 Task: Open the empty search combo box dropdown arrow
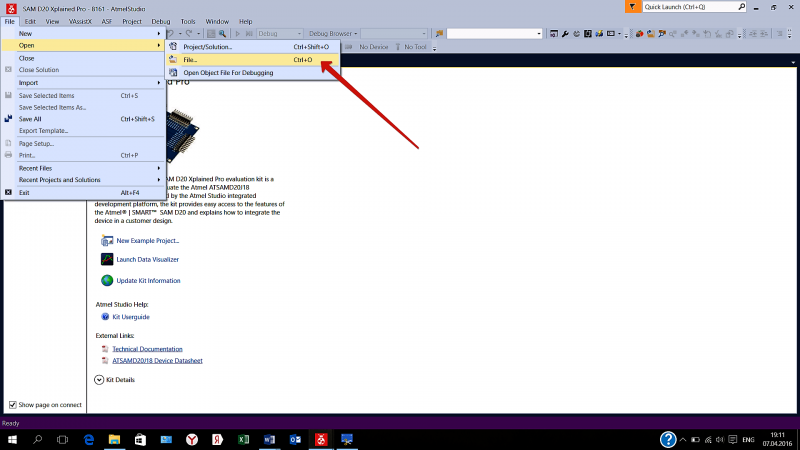point(539,34)
